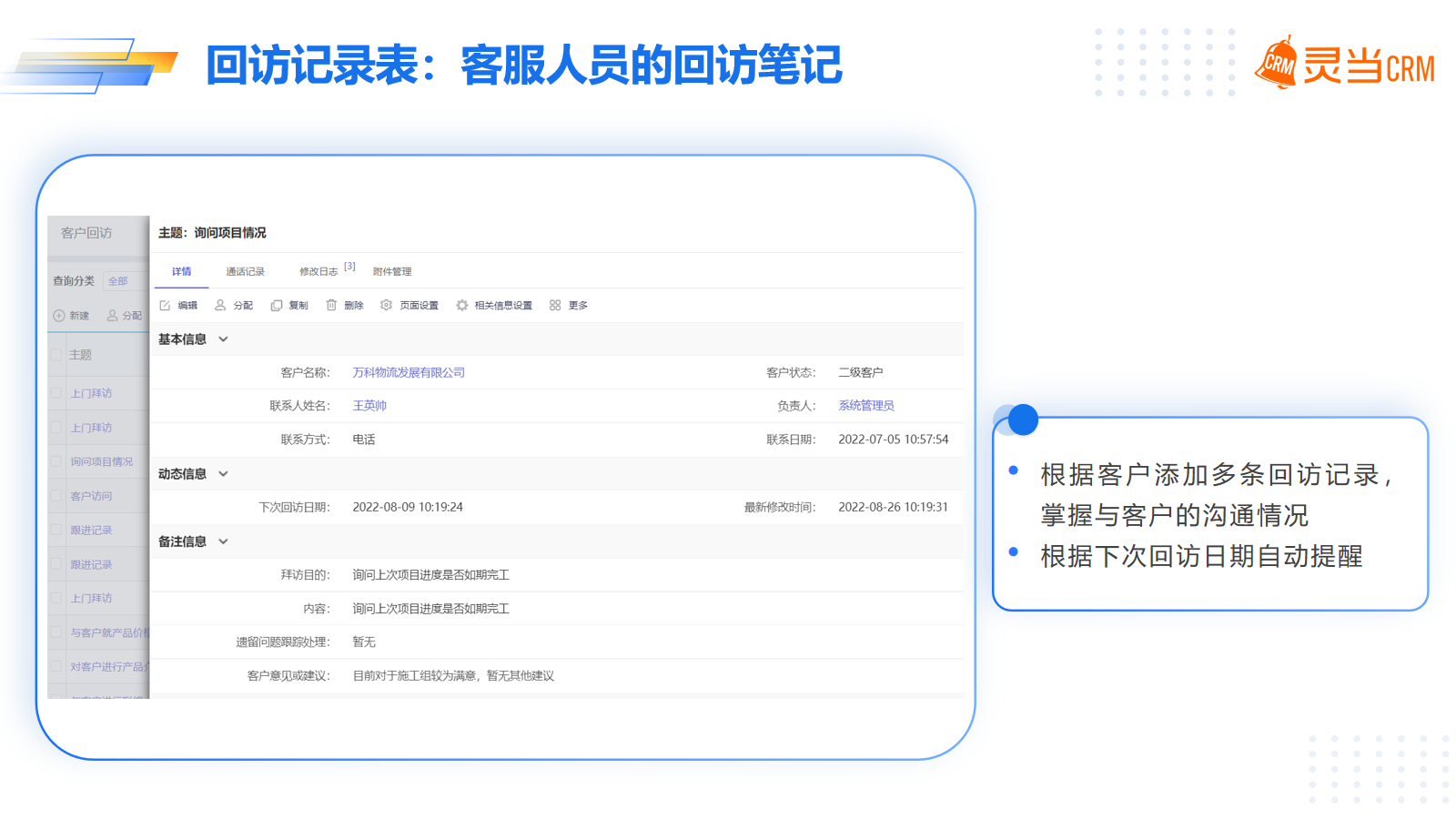Image resolution: width=1456 pixels, height=819 pixels.
Task: Select the checkbox of the first 上门拜访 row
Action: coord(56,393)
